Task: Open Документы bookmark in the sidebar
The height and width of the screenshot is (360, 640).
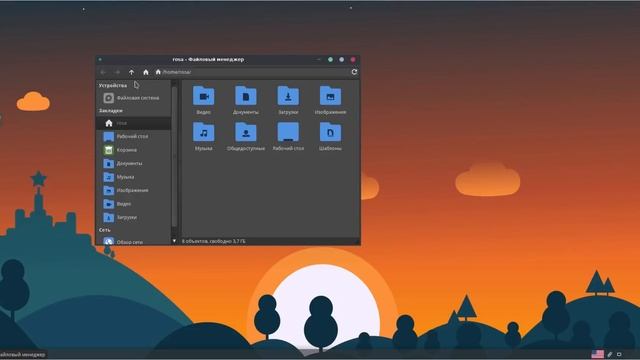Action: [x=133, y=163]
